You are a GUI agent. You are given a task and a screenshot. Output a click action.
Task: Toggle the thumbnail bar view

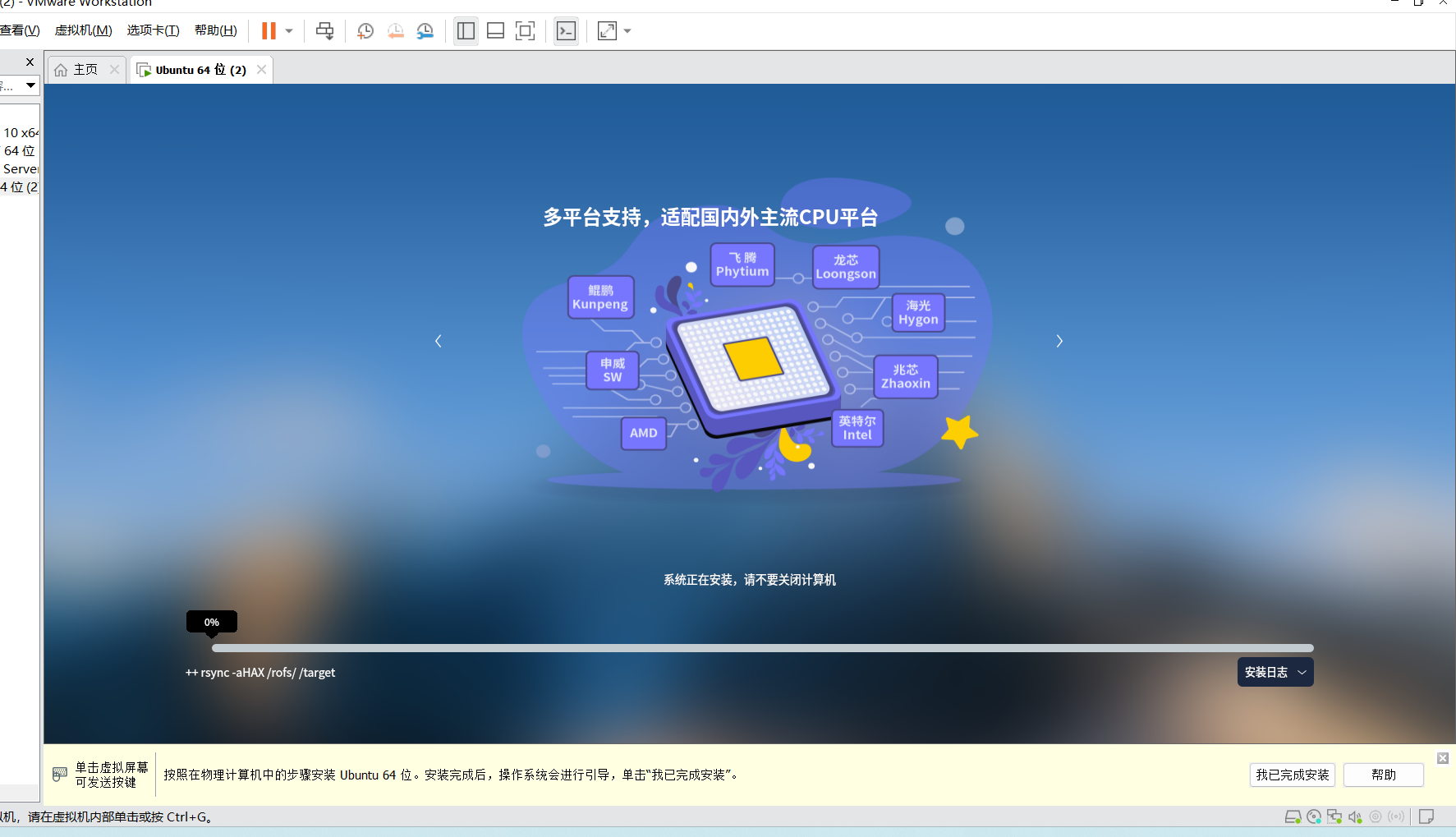[495, 31]
